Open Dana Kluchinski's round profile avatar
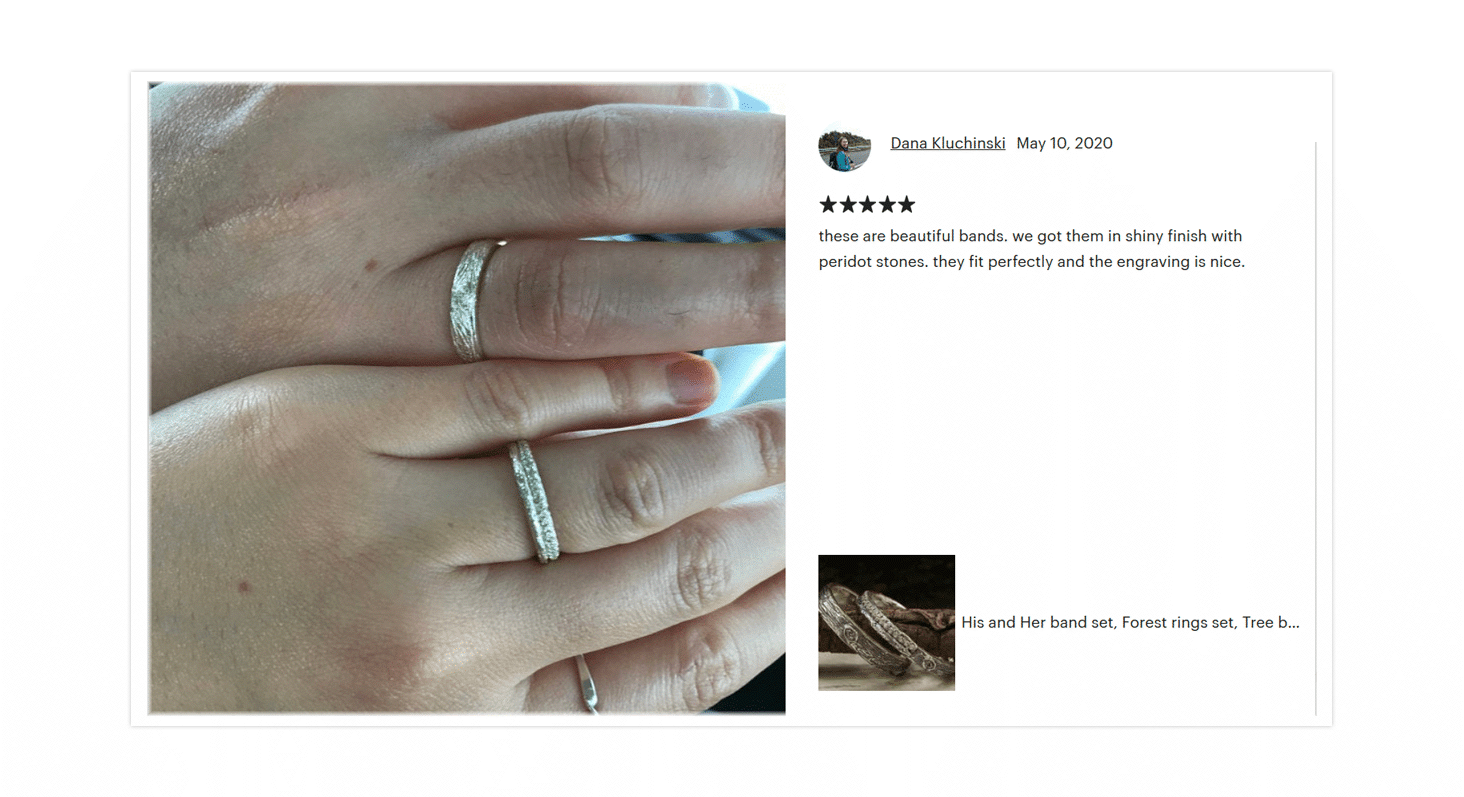Image resolution: width=1464 pixels, height=797 pixels. 844,146
